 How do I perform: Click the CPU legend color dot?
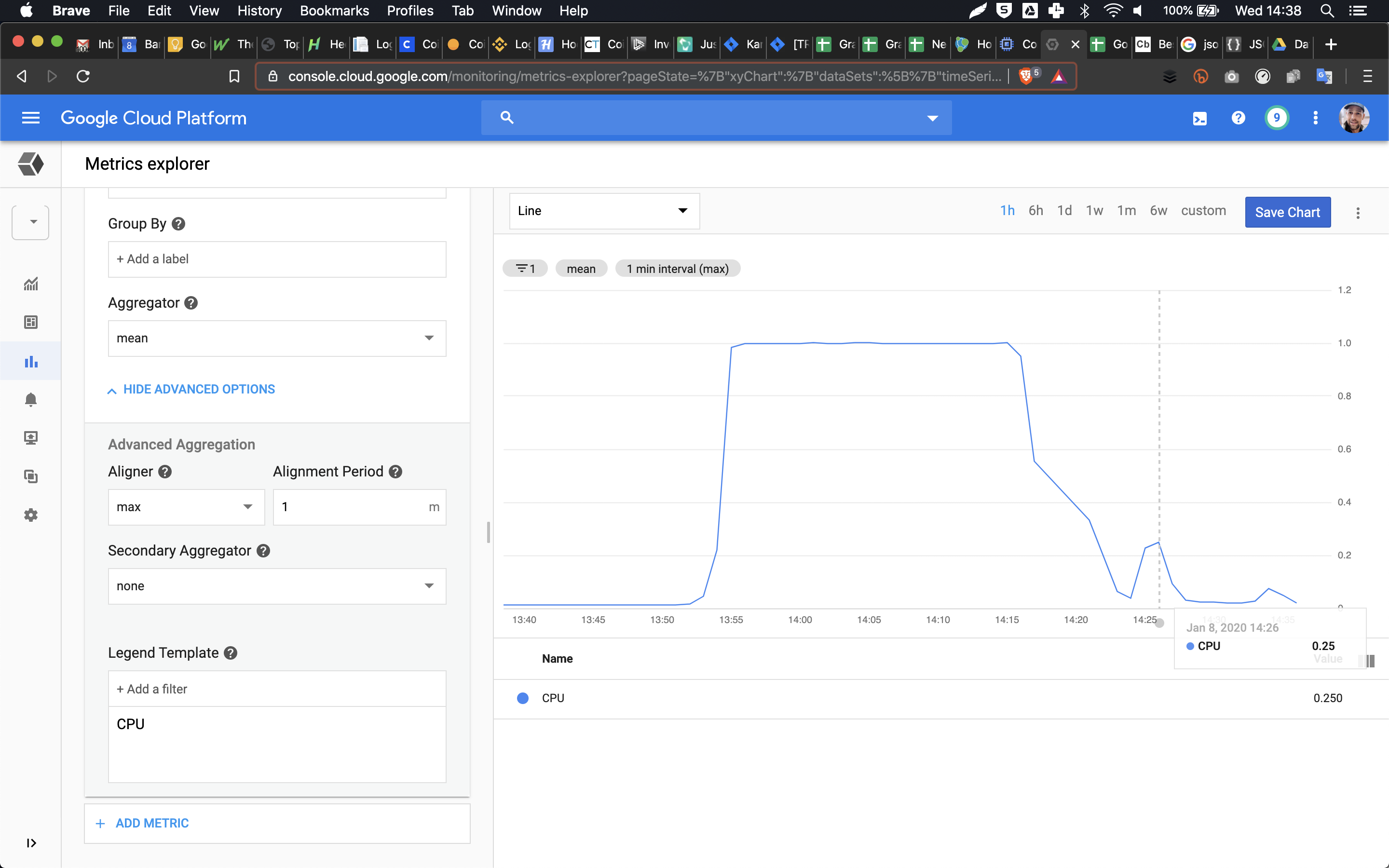[x=522, y=698]
